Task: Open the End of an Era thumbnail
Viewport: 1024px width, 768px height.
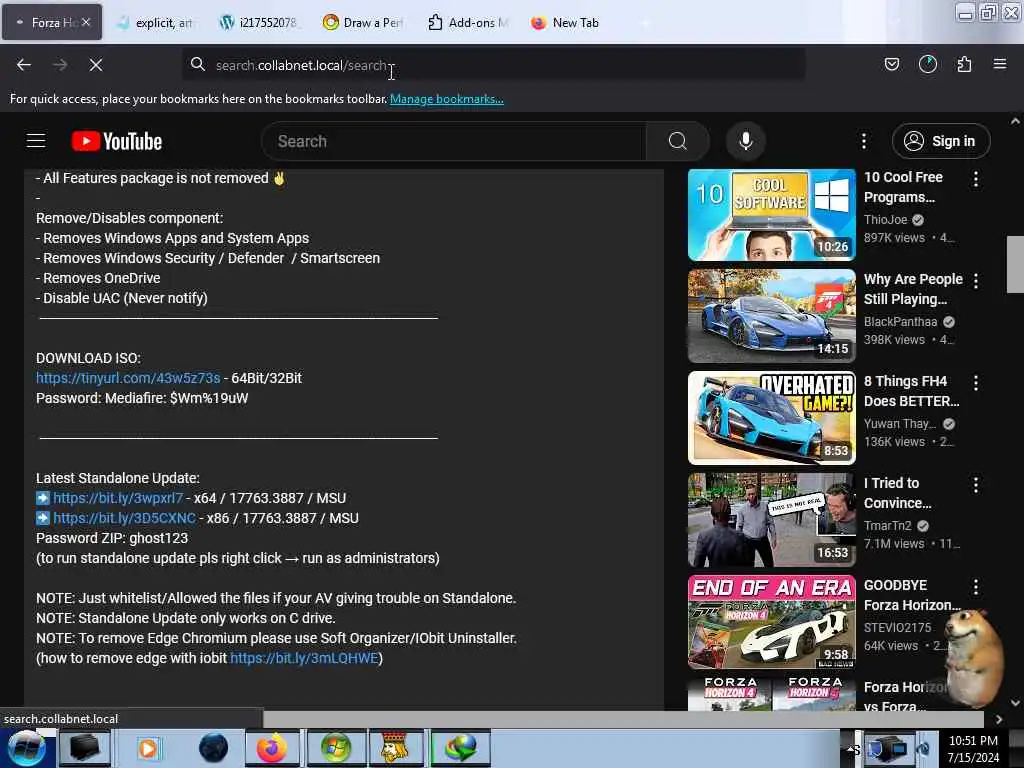Action: [x=771, y=622]
